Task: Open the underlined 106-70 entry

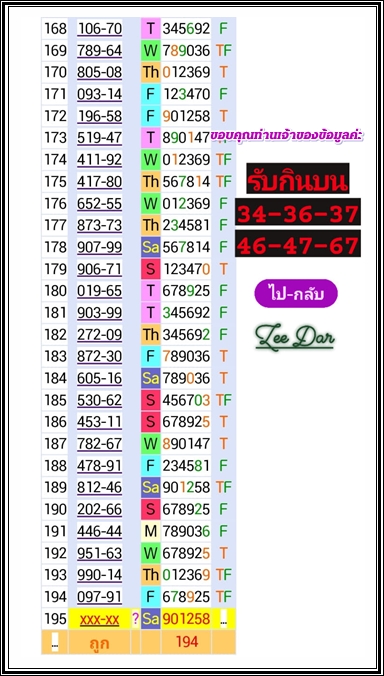Action: point(100,29)
